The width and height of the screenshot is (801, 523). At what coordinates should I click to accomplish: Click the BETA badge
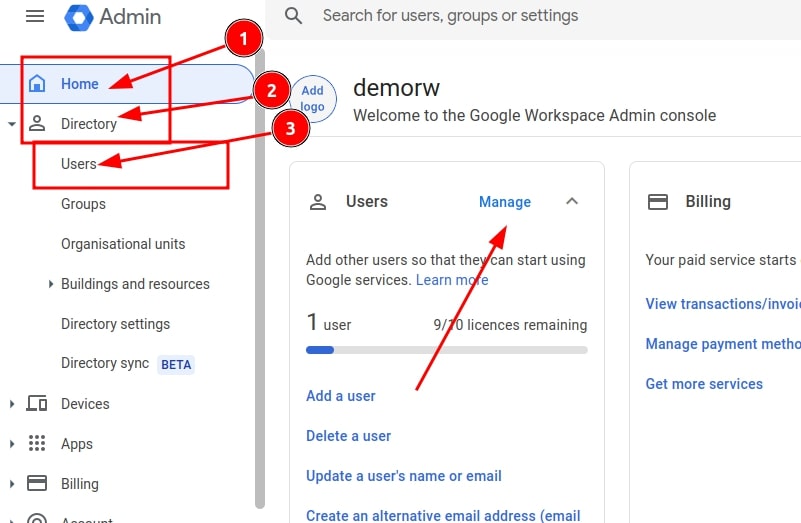[x=176, y=365]
